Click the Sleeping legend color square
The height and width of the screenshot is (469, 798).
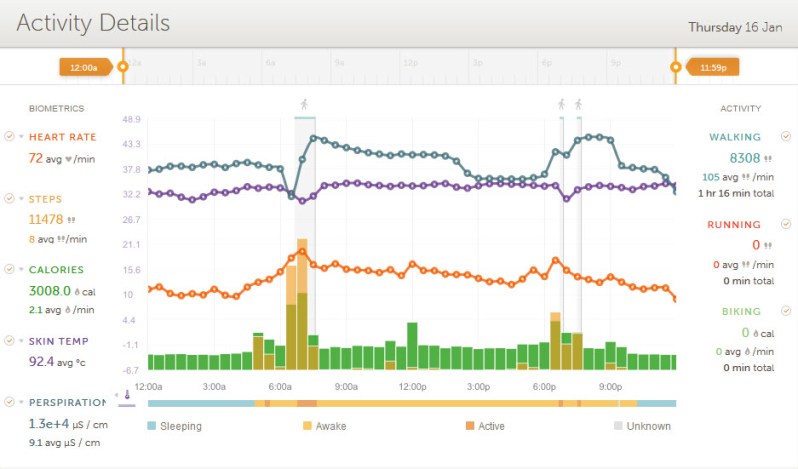coord(152,426)
